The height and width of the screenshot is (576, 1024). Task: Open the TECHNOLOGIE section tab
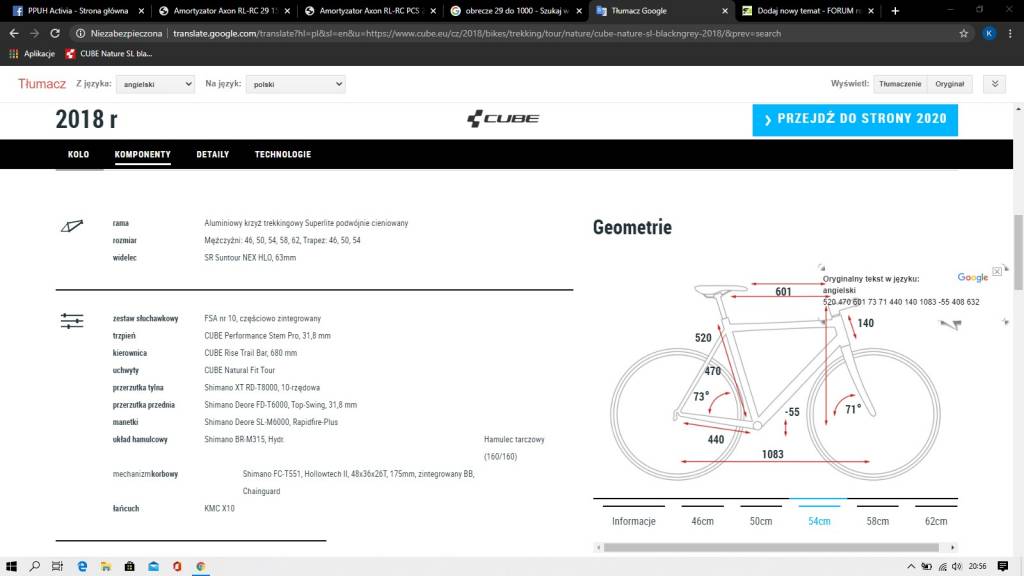point(283,154)
